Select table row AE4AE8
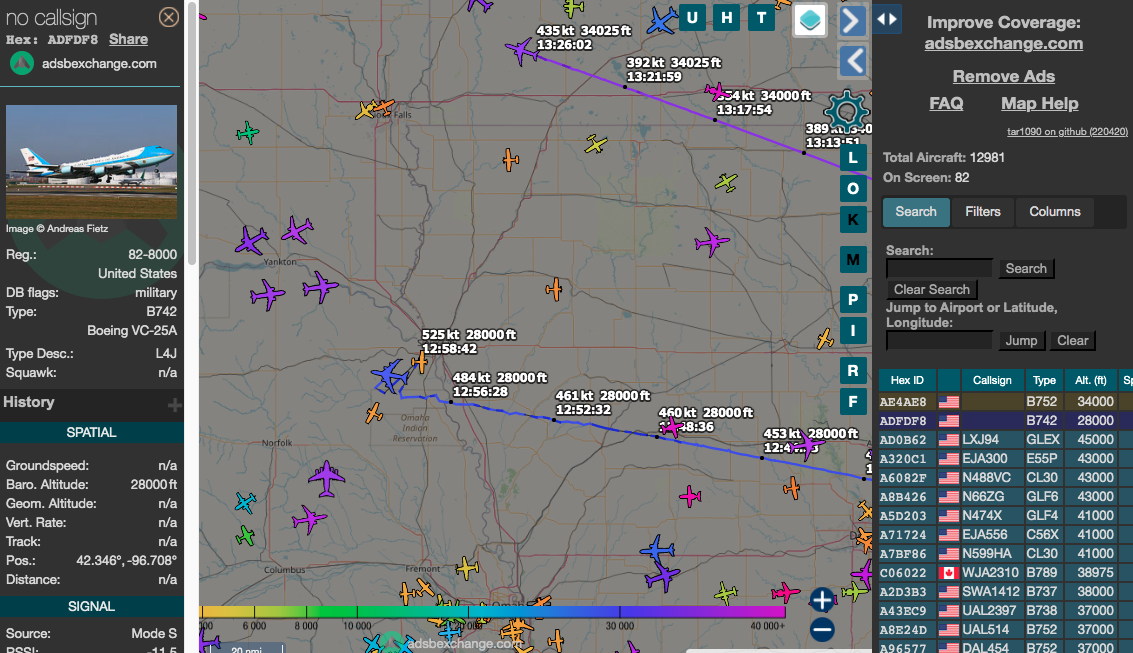 tap(1006, 402)
